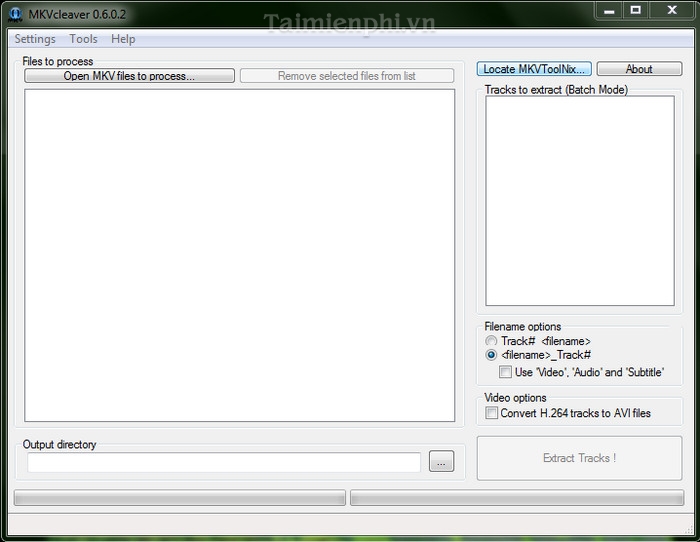Viewport: 700px width, 542px height.
Task: Enable Use 'Video', 'Audio' and 'Subtitle' checkbox
Action: click(x=506, y=372)
